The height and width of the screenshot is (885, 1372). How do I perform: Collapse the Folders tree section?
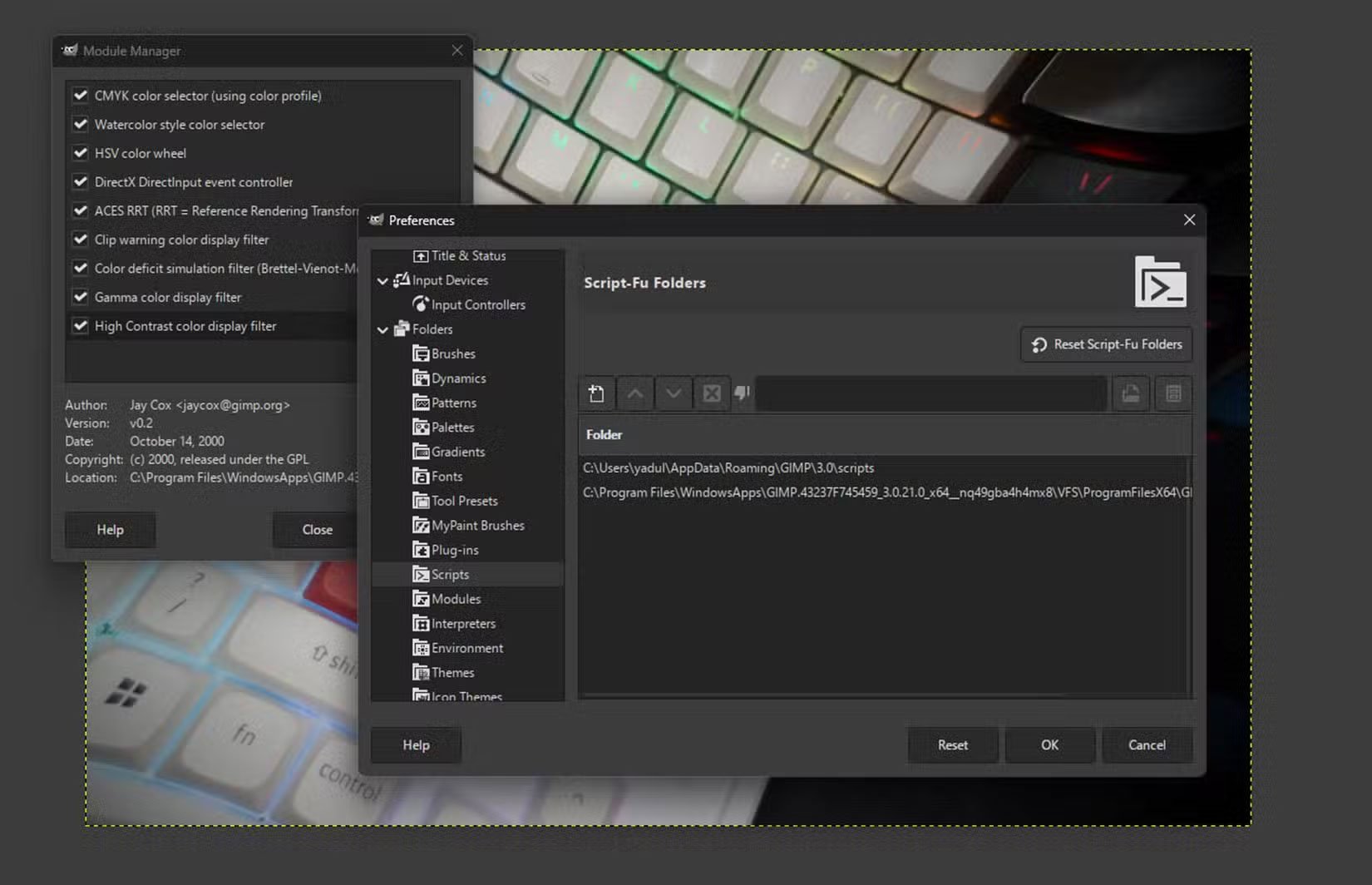382,329
